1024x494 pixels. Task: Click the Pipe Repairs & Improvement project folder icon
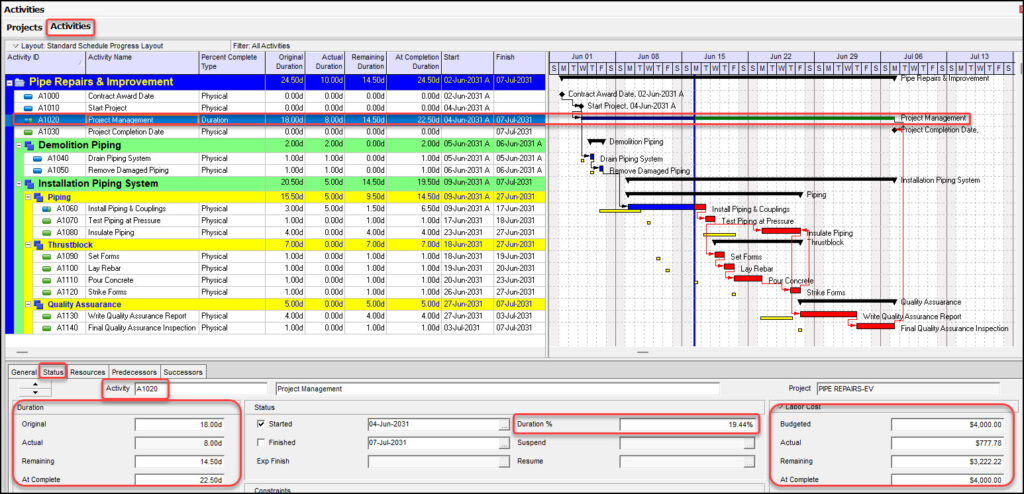[20, 82]
